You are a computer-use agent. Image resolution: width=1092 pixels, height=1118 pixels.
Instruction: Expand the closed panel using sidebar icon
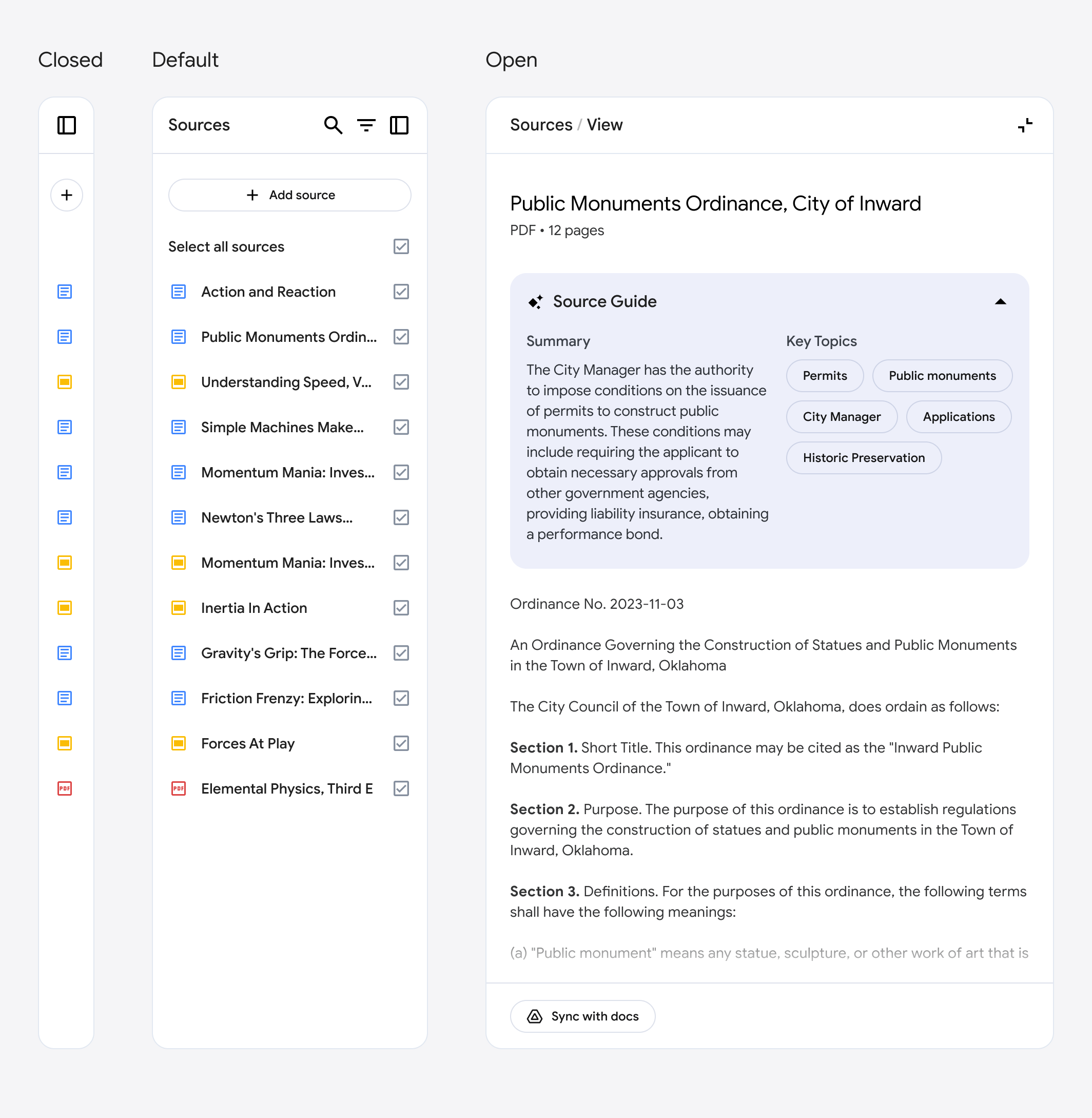67,125
